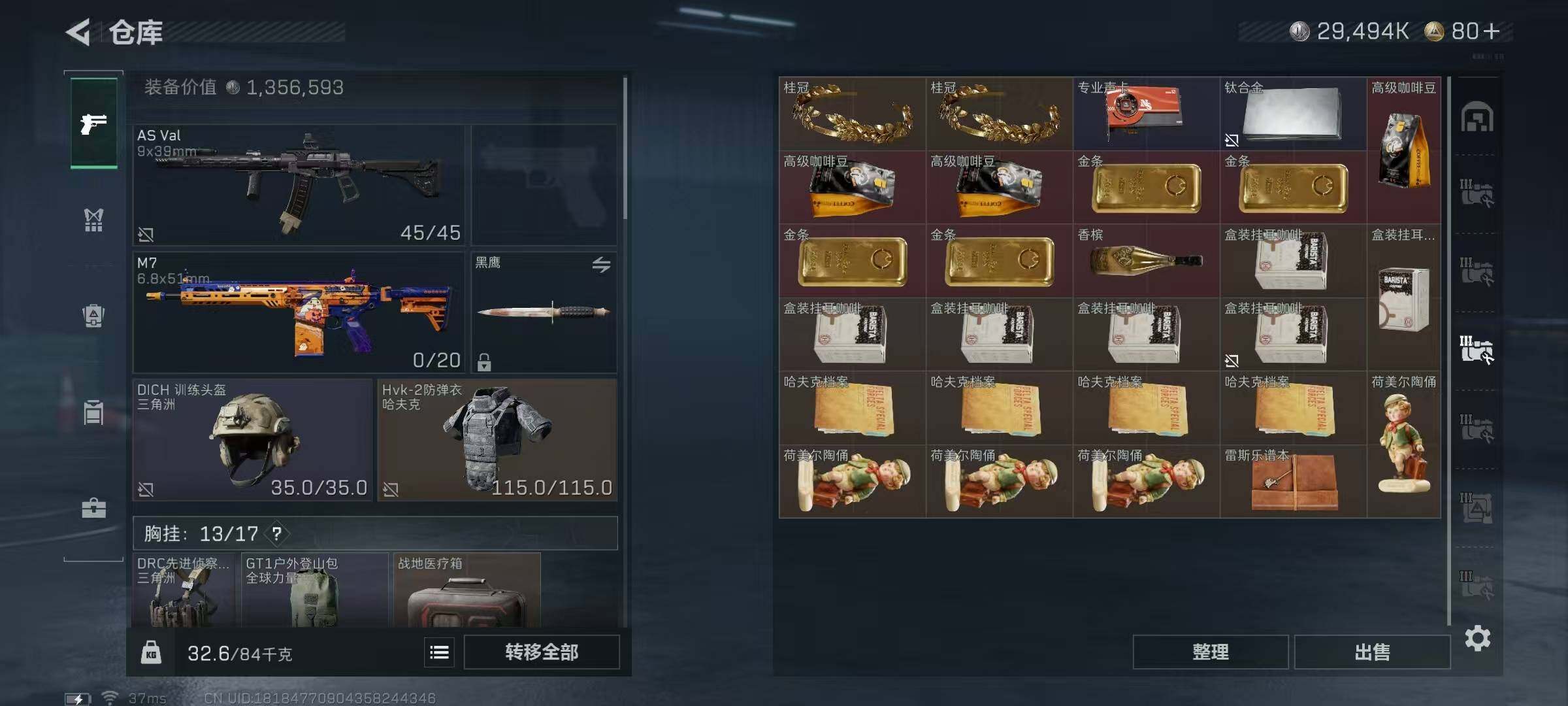Toggle the list view icon beside 转移全部
Image resolution: width=1568 pixels, height=706 pixels.
click(x=439, y=652)
